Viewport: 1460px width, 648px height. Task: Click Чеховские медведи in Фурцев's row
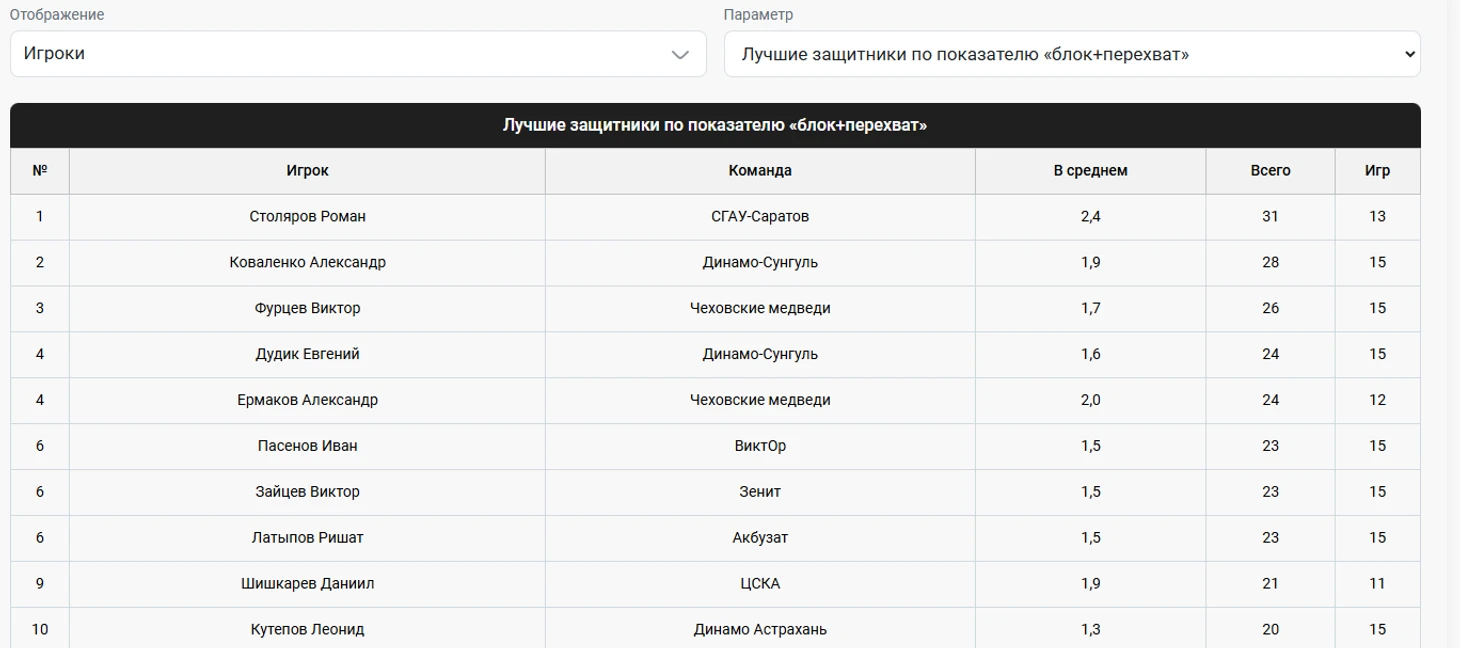pyautogui.click(x=760, y=308)
